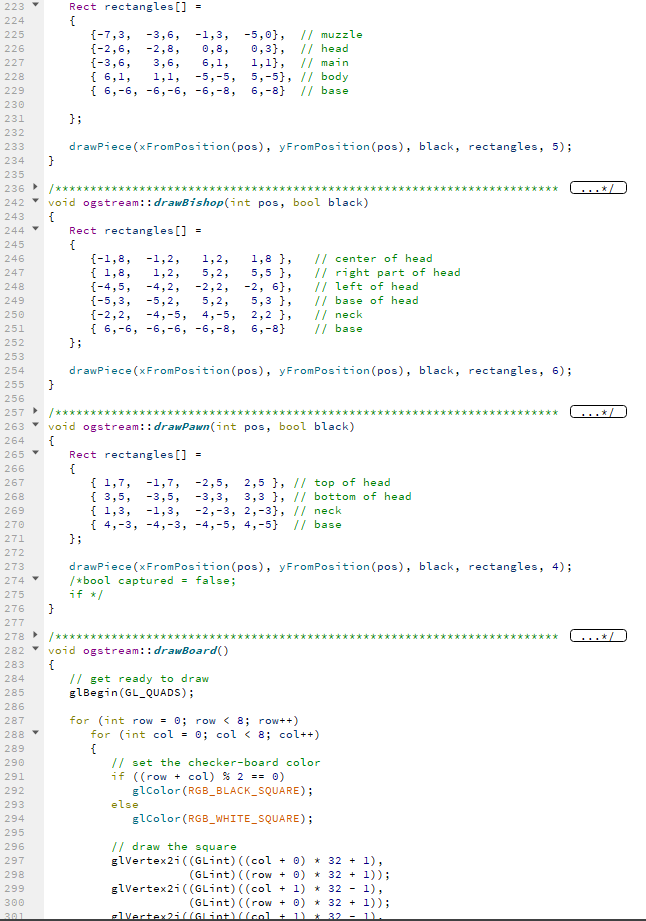This screenshot has height=921, width=646.
Task: Collapse the drawBishop function fold at line 242
Action: [35, 201]
